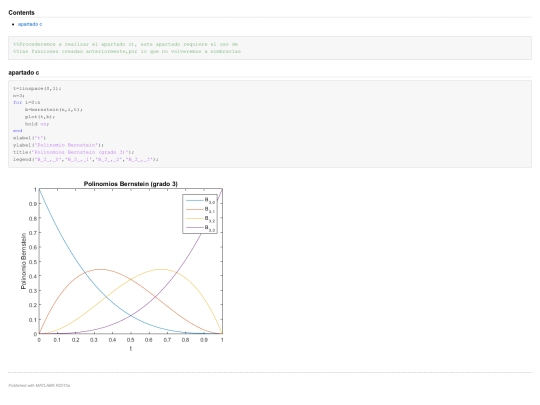This screenshot has height=405, width=540.
Task: Open the 'apartado c' contents link
Action: 30,24
